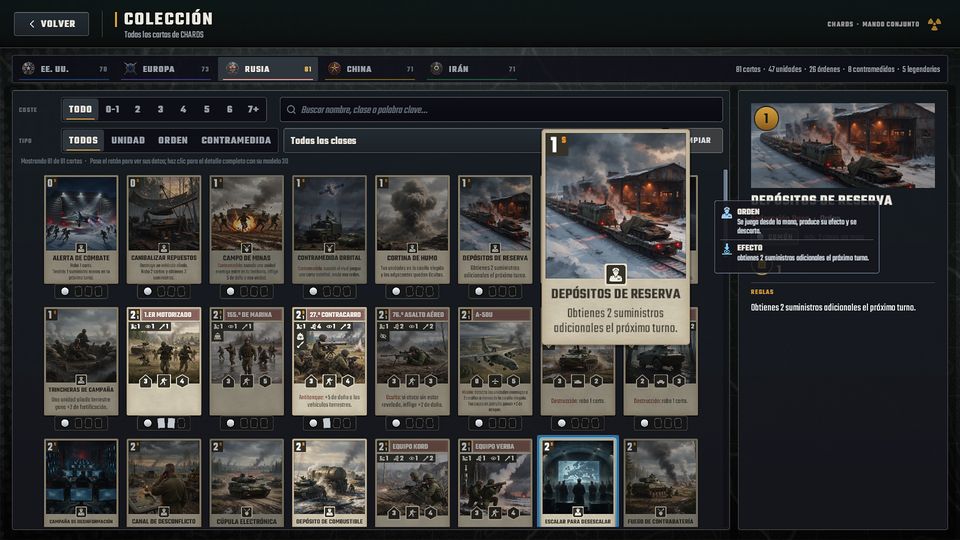This screenshot has height=540, width=960.
Task: Click medal icon on Cúpula Electrónica card
Action: pyautogui.click(x=246, y=512)
